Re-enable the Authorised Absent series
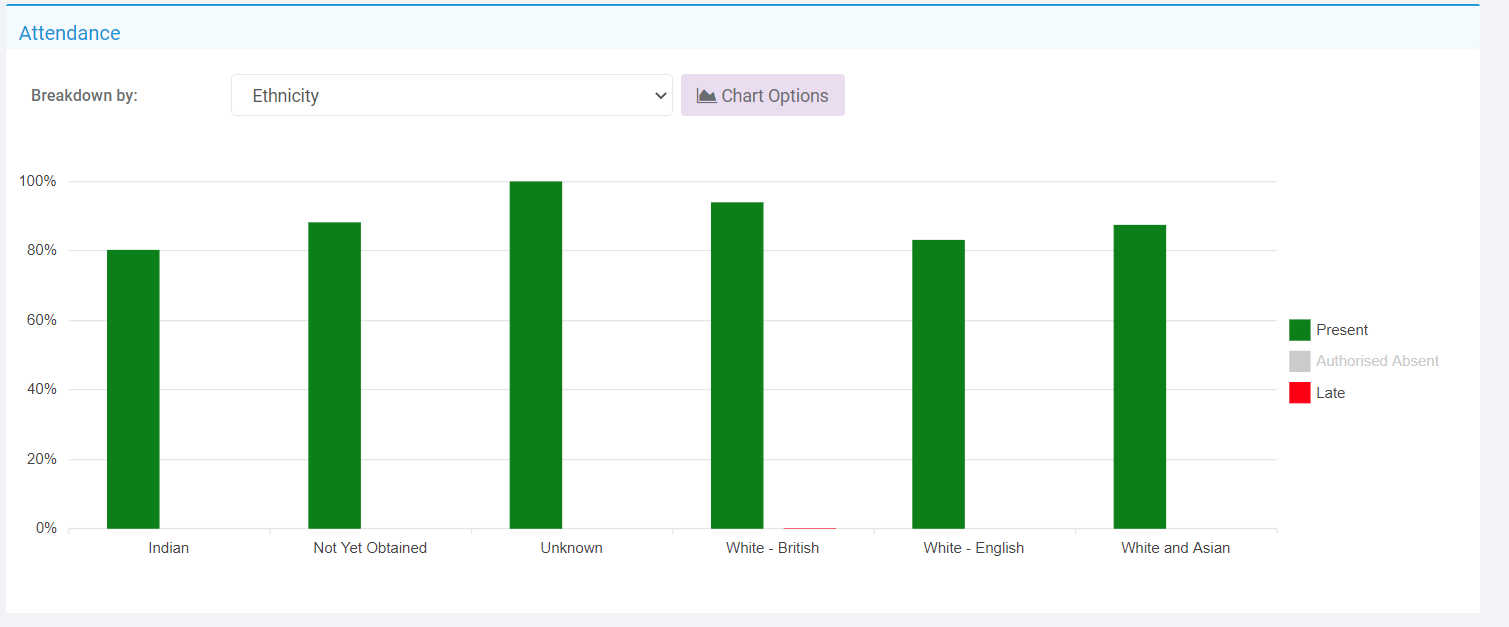 pos(1378,361)
